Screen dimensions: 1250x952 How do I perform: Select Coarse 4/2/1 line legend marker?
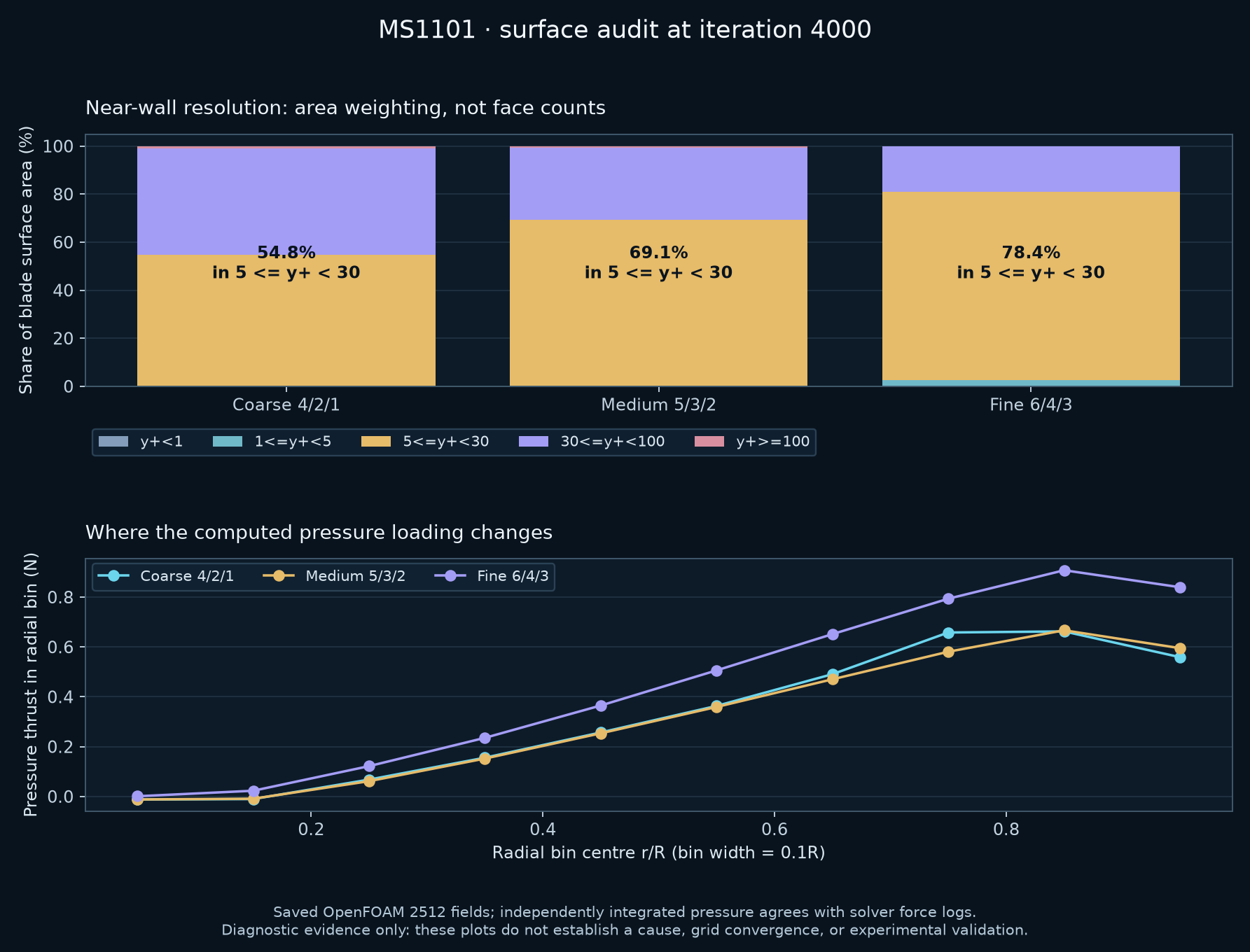click(113, 576)
